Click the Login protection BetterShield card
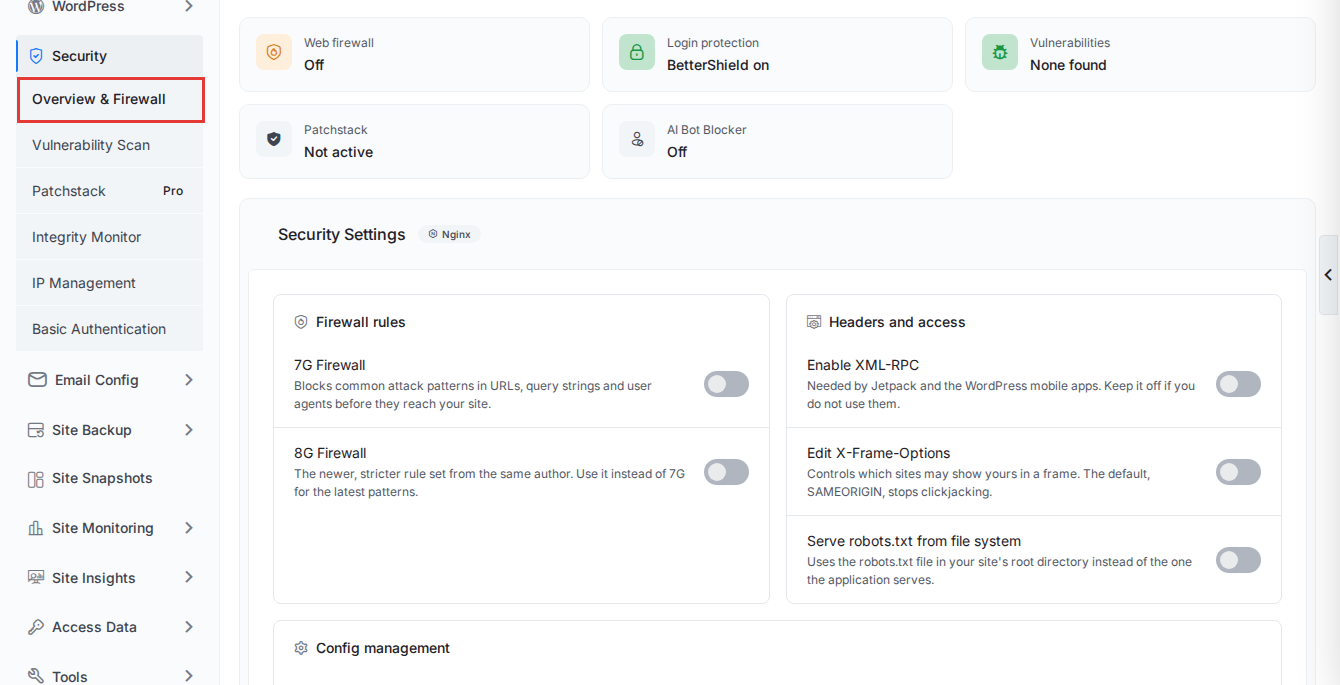This screenshot has height=685, width=1340. [777, 54]
